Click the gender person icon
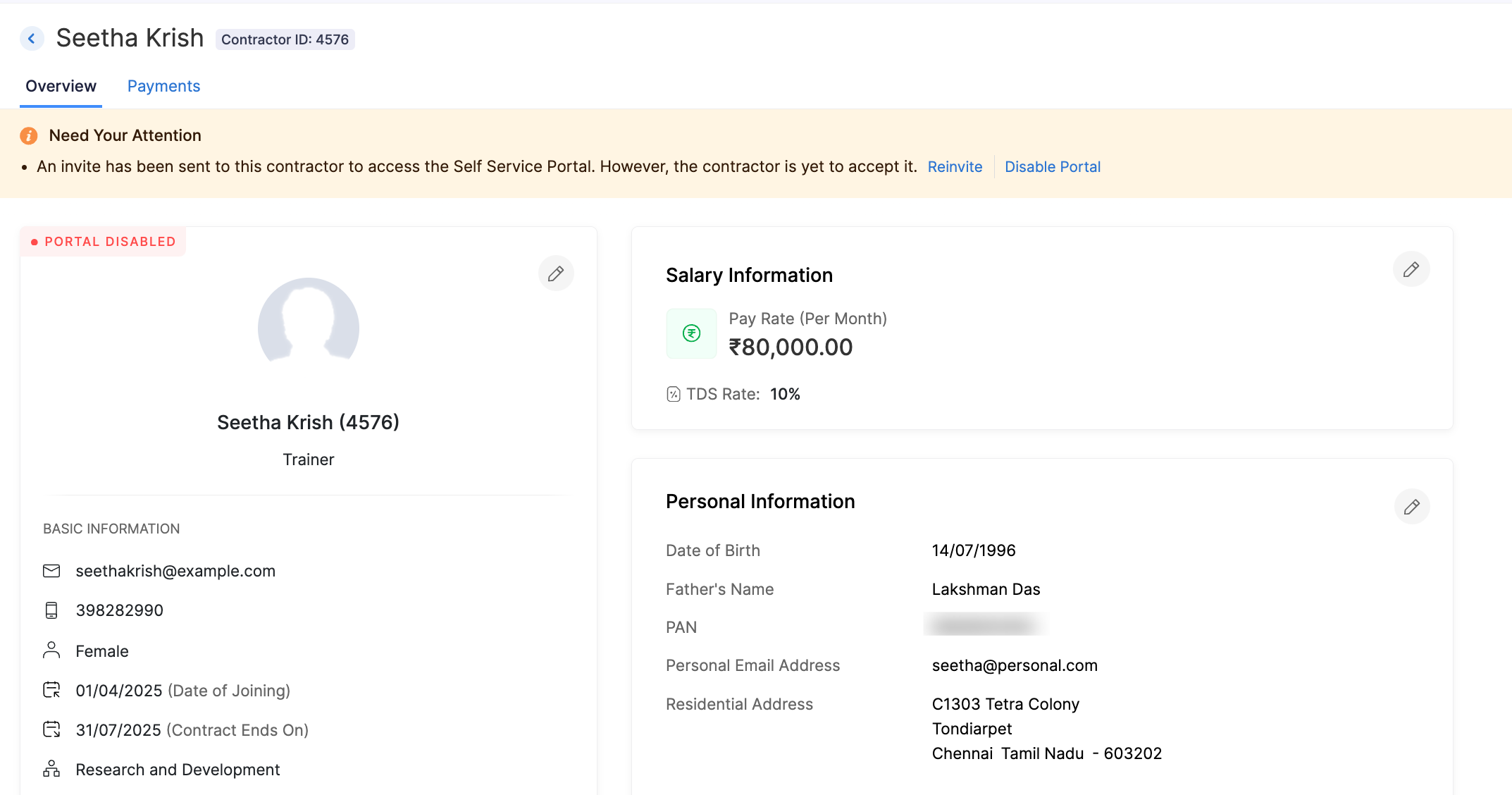 pos(51,651)
